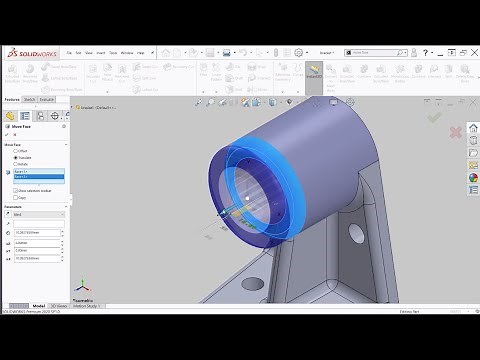Select the Offset radio button
The width and height of the screenshot is (480, 360).
pyautogui.click(x=15, y=151)
